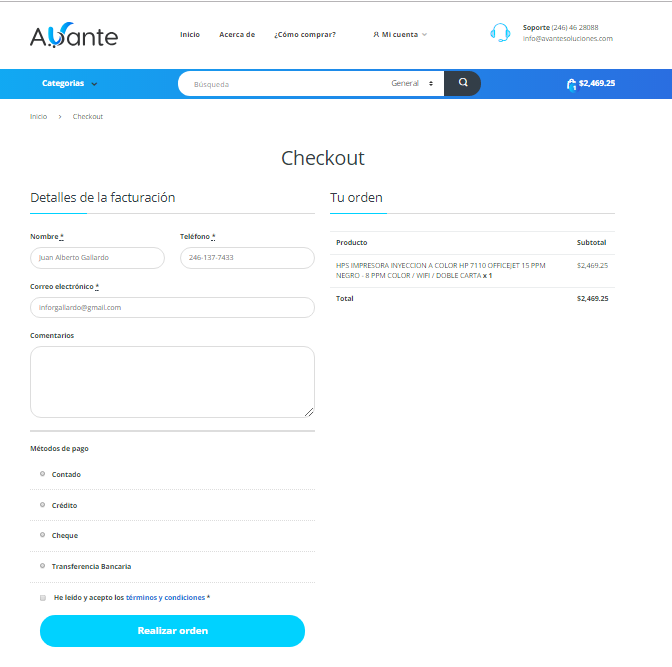Click the Comentarios text area
This screenshot has width=672, height=667.
172,381
